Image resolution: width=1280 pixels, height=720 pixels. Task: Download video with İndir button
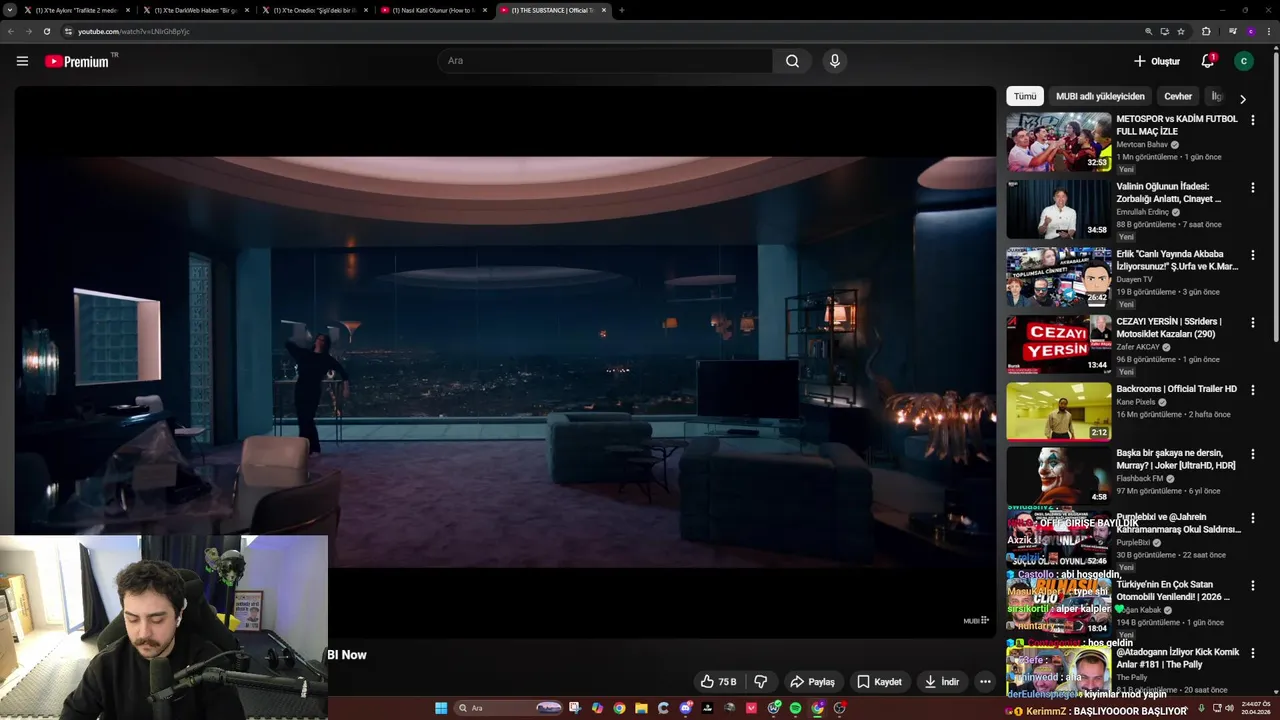click(x=942, y=682)
